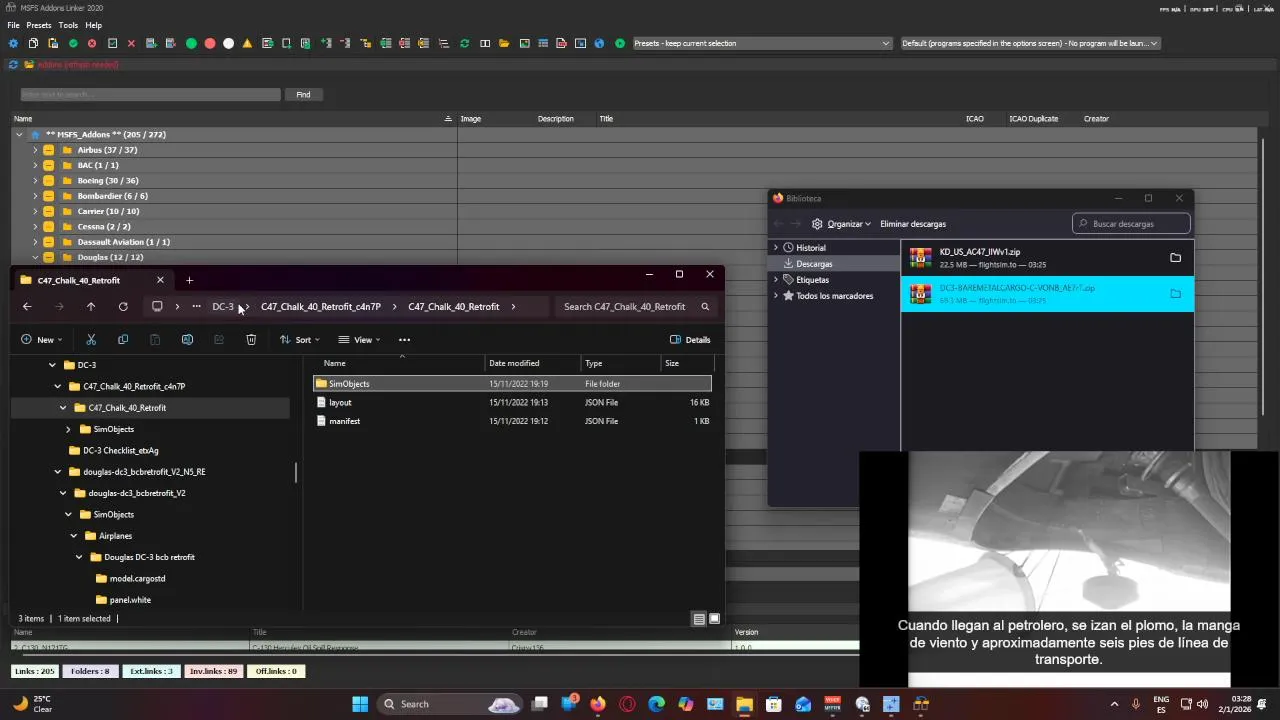Open the Help menu
1280x720 pixels.
(x=94, y=25)
